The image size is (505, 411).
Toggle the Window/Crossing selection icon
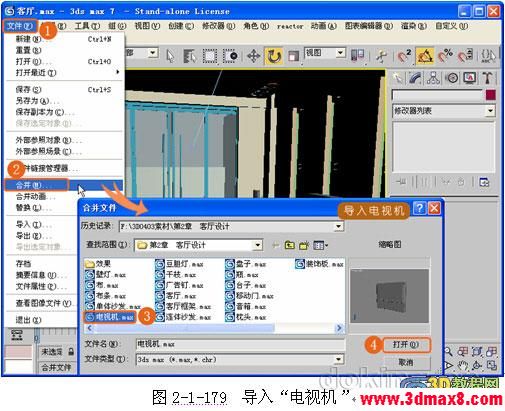pyautogui.click(x=230, y=56)
